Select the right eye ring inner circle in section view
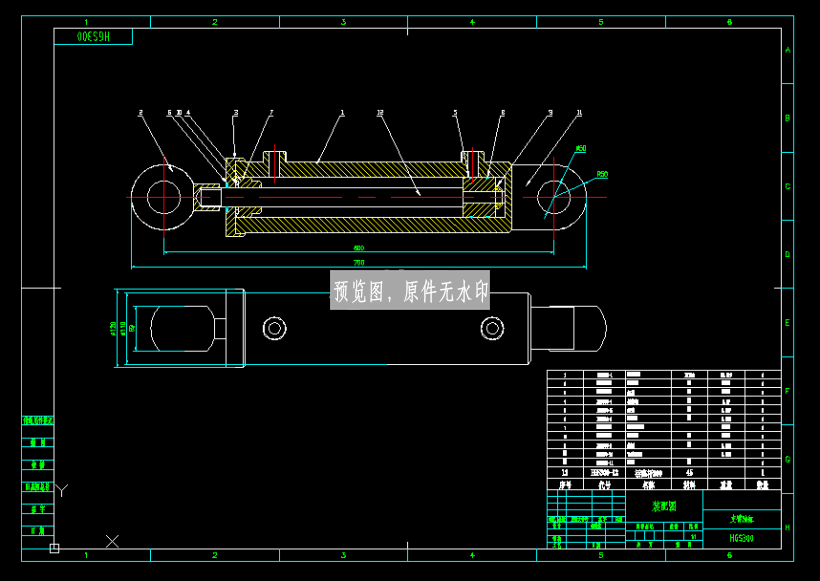 [x=554, y=197]
